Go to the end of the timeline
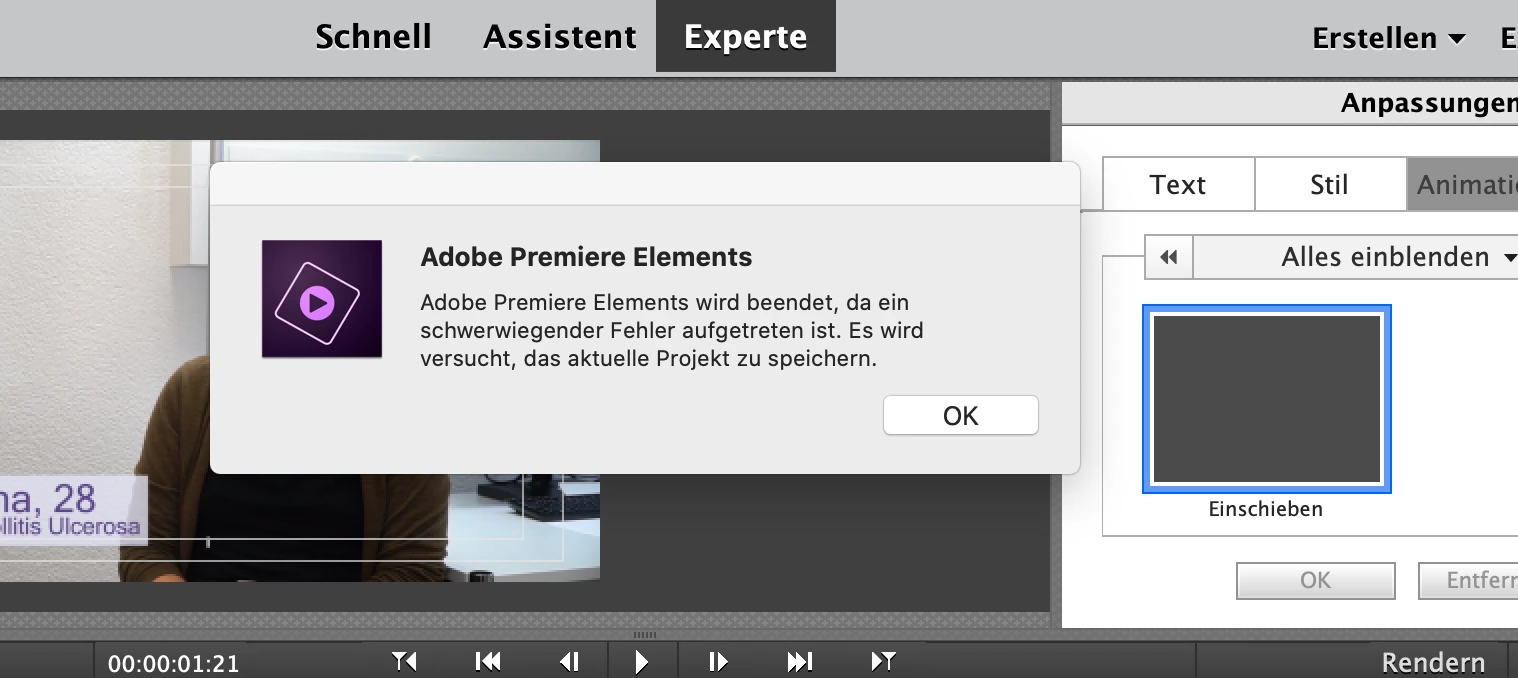The width and height of the screenshot is (1518, 678). pos(799,661)
